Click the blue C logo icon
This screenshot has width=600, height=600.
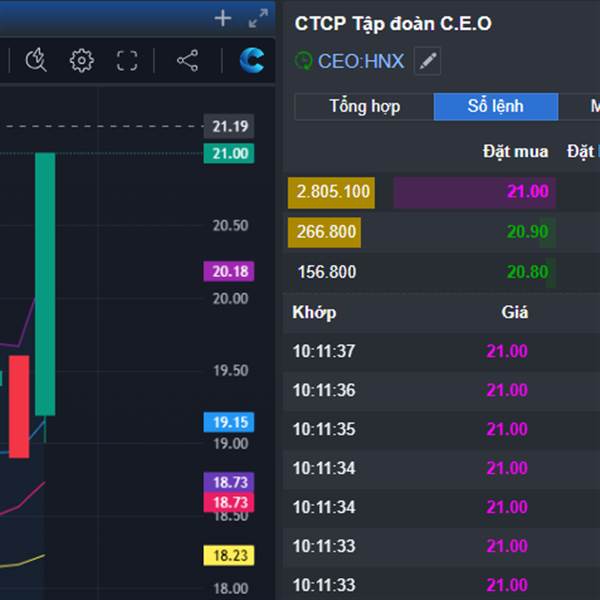[252, 60]
